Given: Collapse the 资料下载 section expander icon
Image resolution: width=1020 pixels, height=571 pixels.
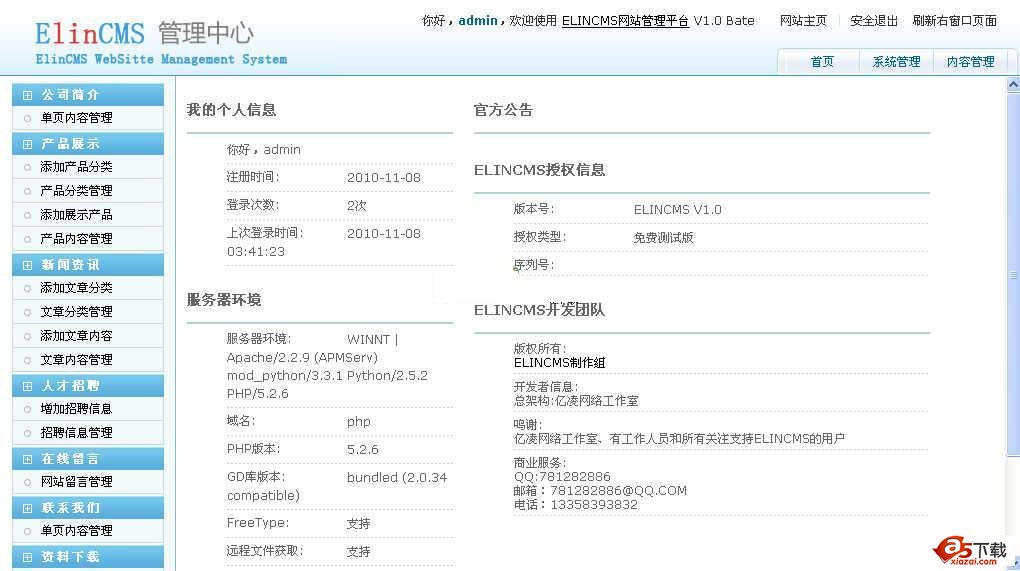Looking at the screenshot, I should click(x=27, y=557).
